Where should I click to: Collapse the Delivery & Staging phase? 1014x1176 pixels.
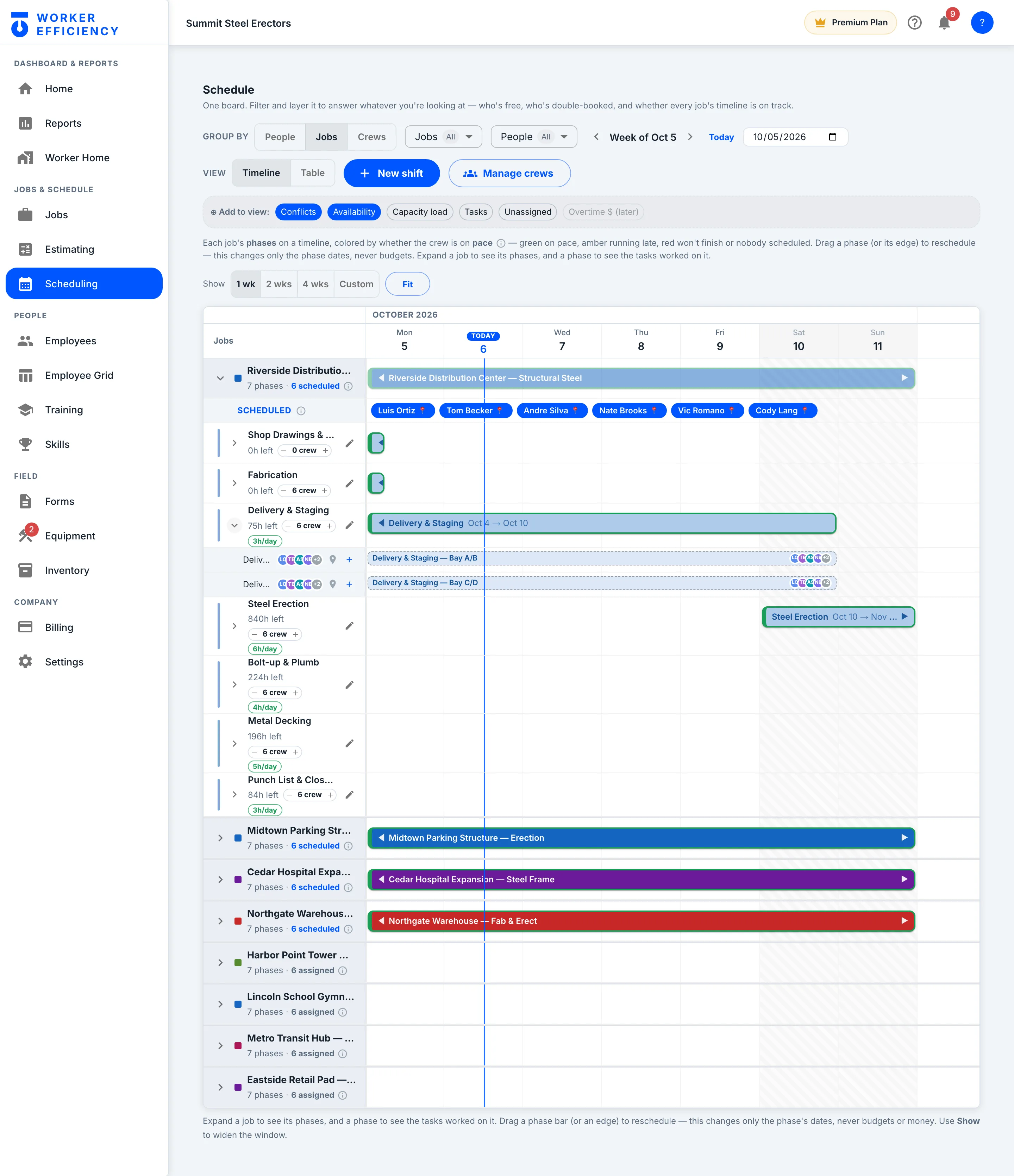[234, 526]
